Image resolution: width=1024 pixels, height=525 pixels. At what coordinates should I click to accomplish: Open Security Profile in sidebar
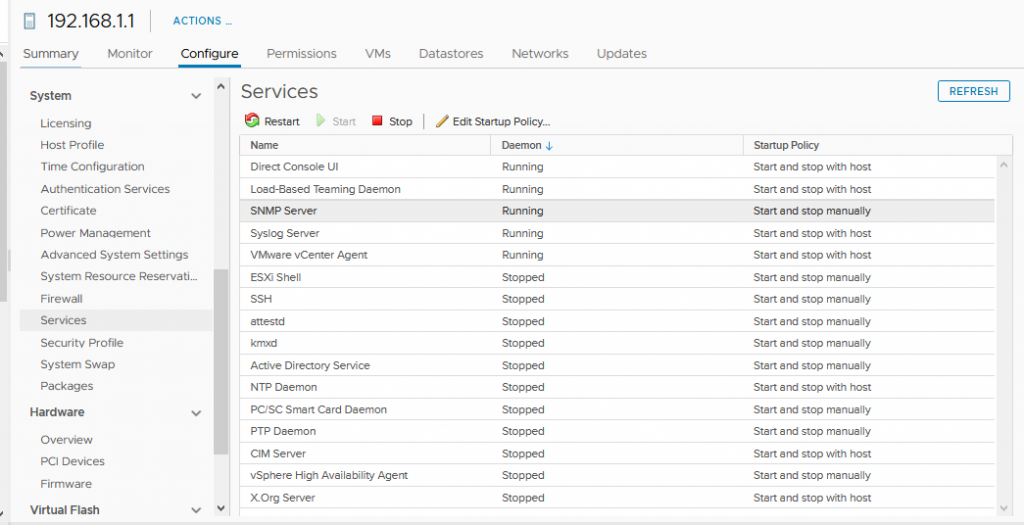[x=82, y=343]
